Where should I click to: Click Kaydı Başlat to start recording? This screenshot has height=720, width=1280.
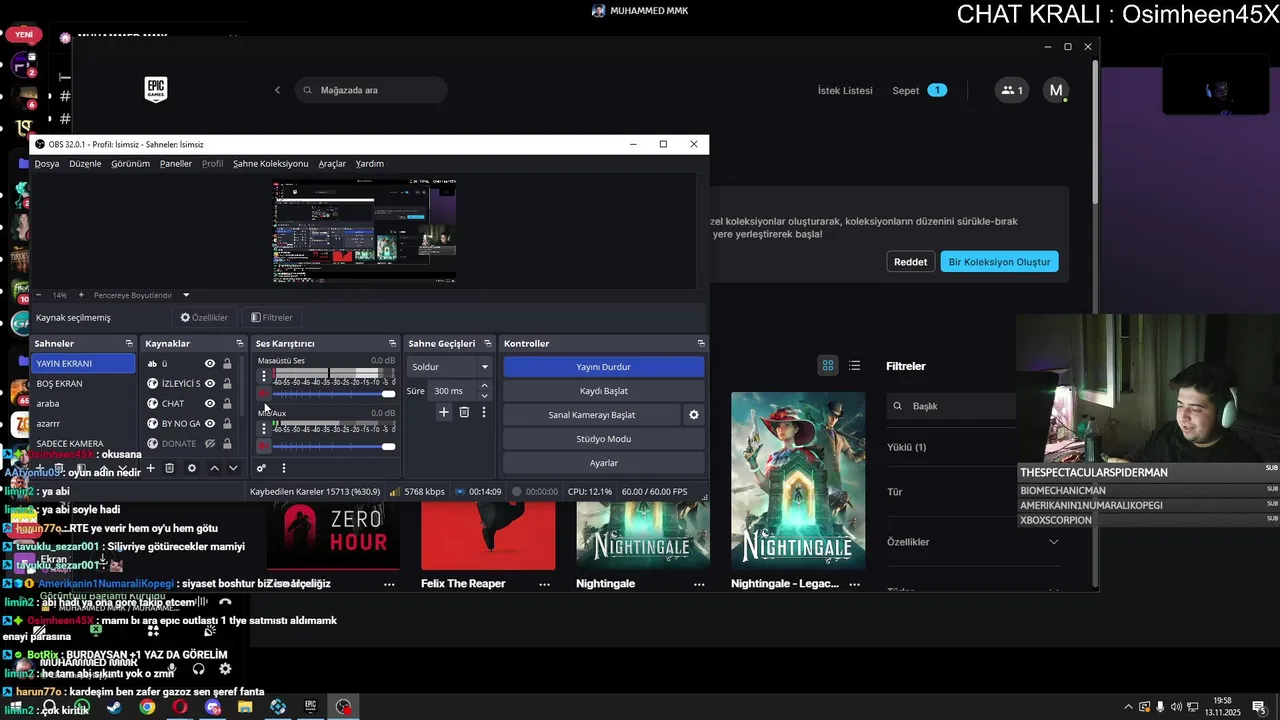(604, 391)
